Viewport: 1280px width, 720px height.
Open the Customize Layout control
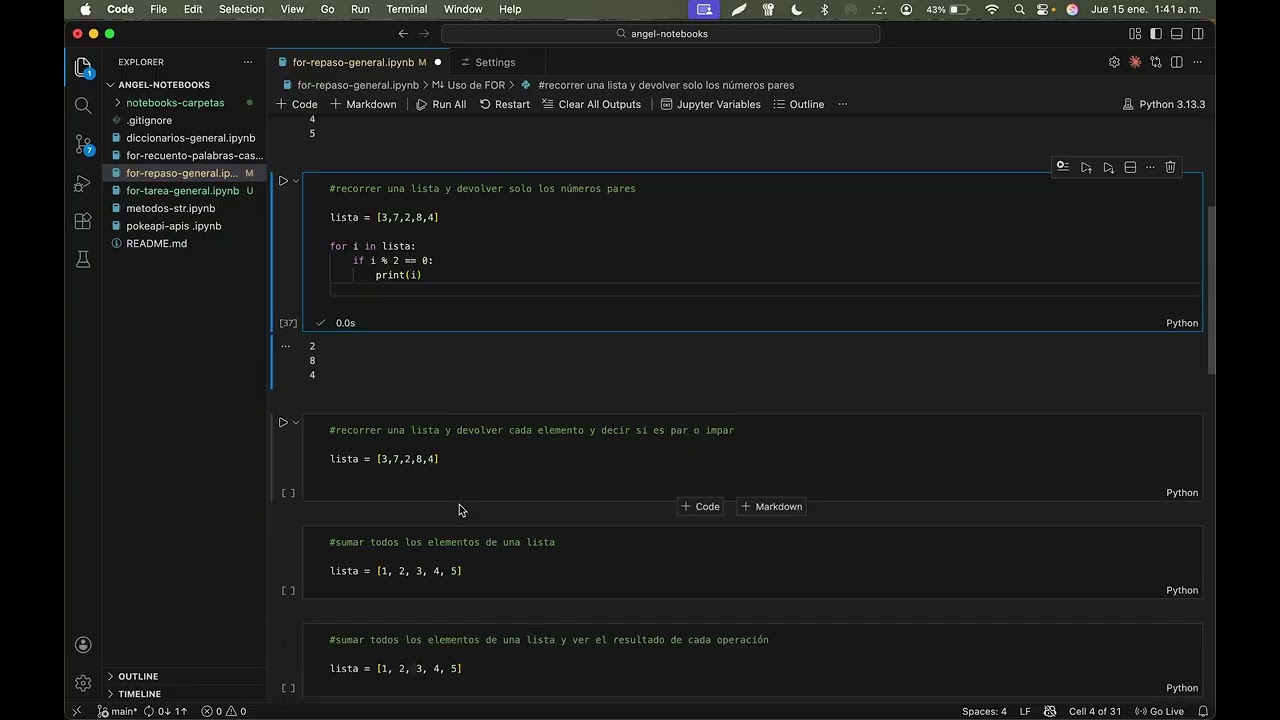(x=1135, y=34)
